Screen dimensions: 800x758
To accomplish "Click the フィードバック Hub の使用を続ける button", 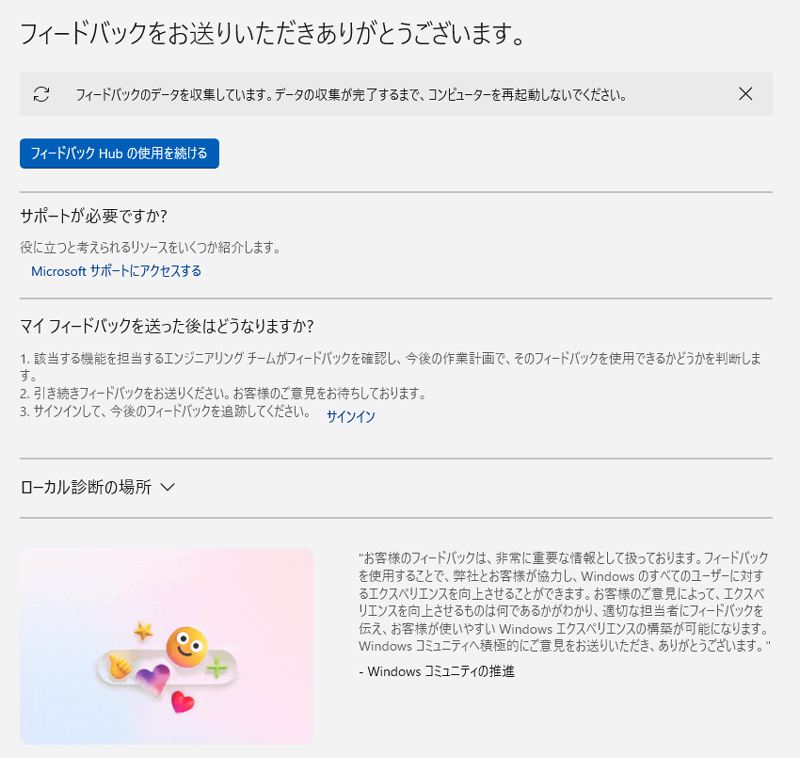I will click(119, 153).
